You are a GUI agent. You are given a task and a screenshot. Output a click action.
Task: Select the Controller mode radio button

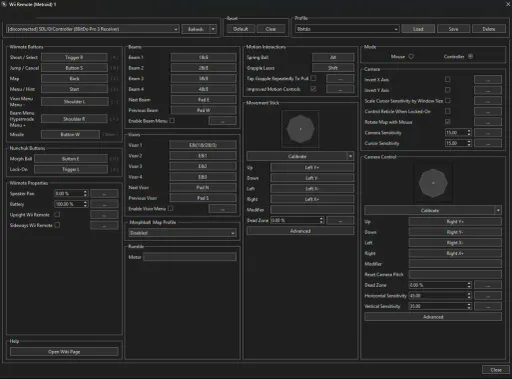coord(470,56)
